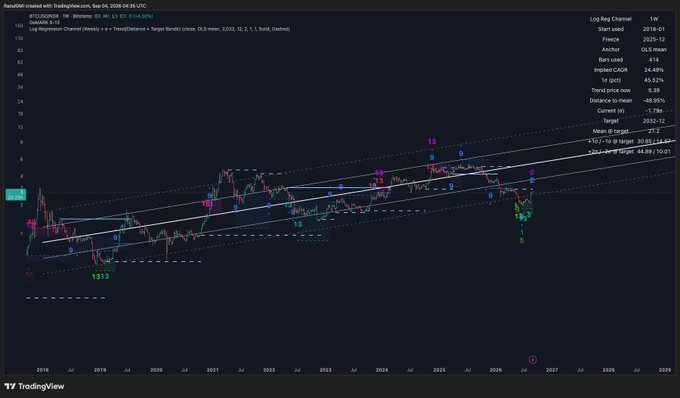680x398 pixels.
Task: Click the 62 price axis label
Action: pyautogui.click(x=20, y=62)
